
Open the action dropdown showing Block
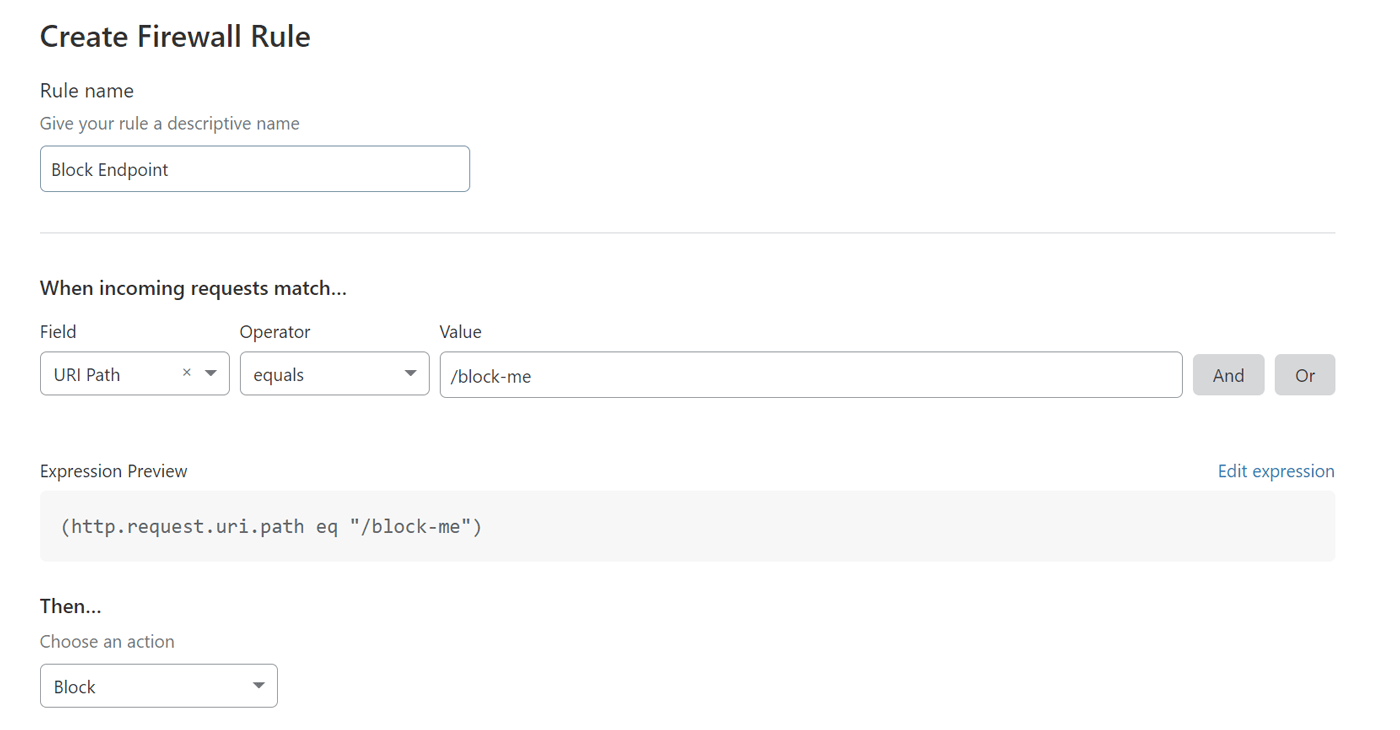click(159, 686)
